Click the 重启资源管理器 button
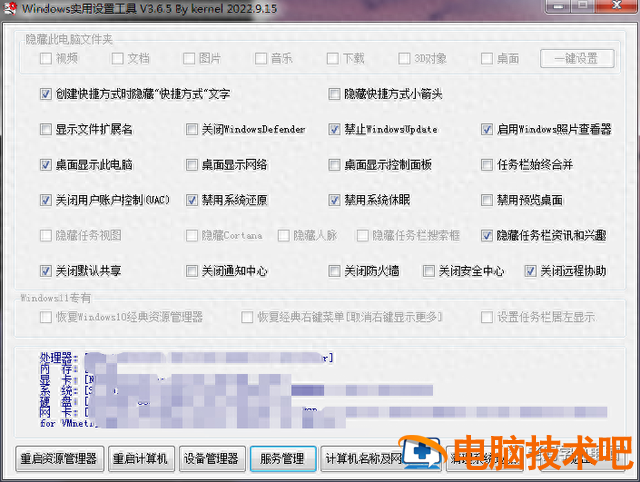Image resolution: width=640 pixels, height=482 pixels. 59,459
